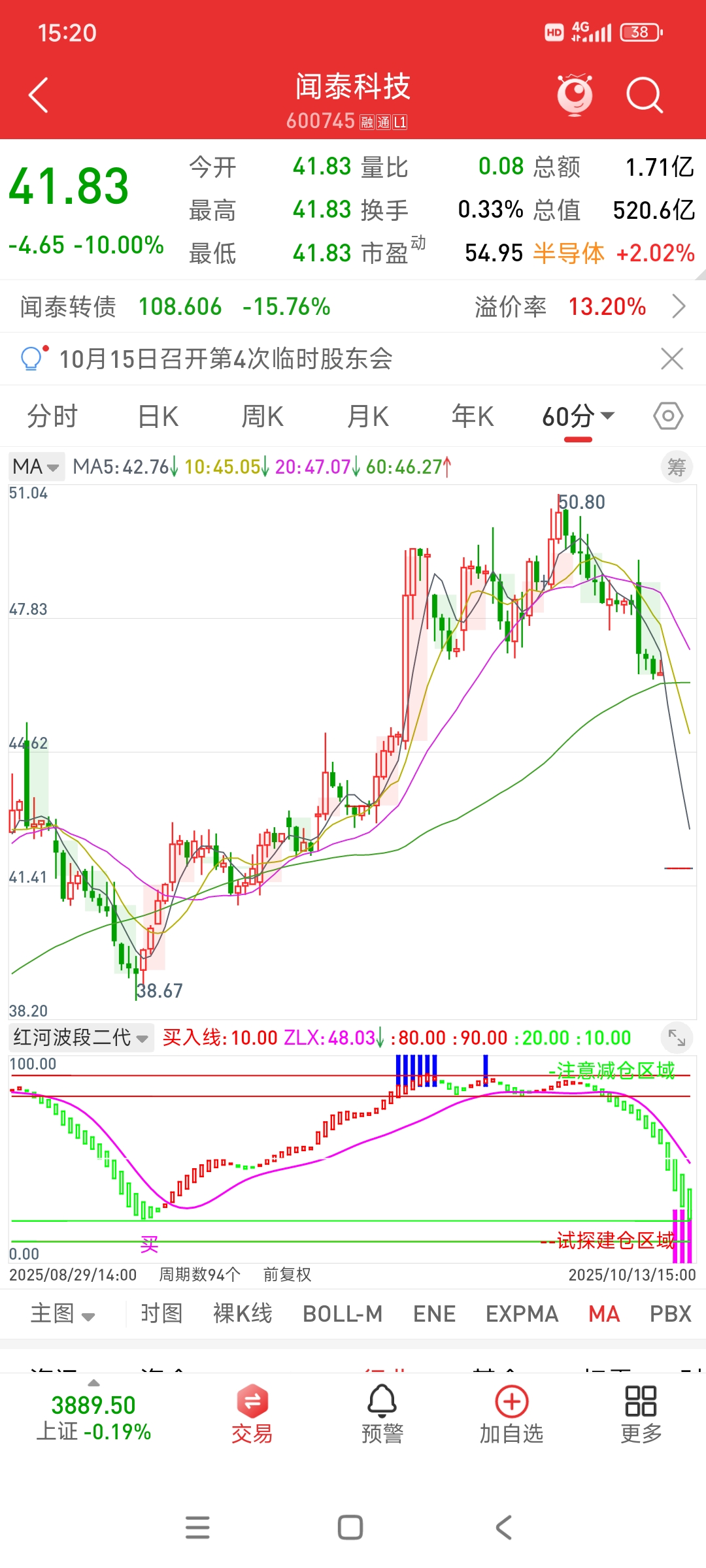Open the 半导体 sector link
This screenshot has width=706, height=1568.
569,253
